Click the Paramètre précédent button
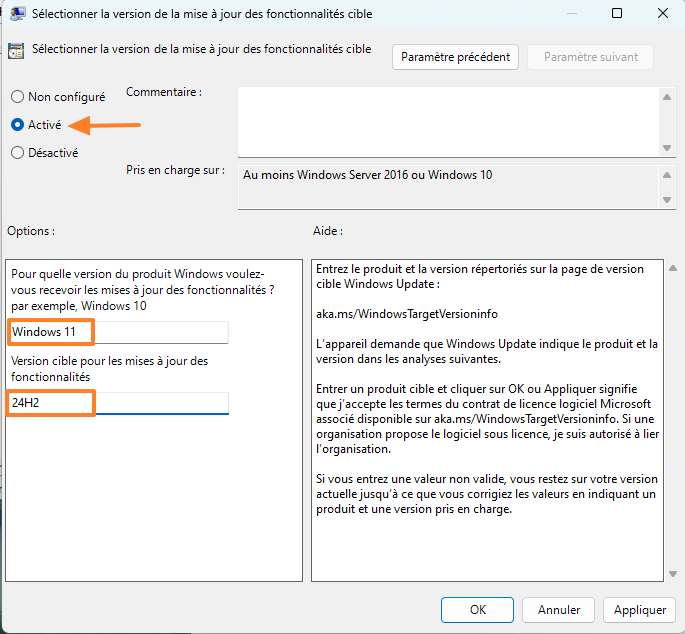This screenshot has width=685, height=634. point(455,57)
